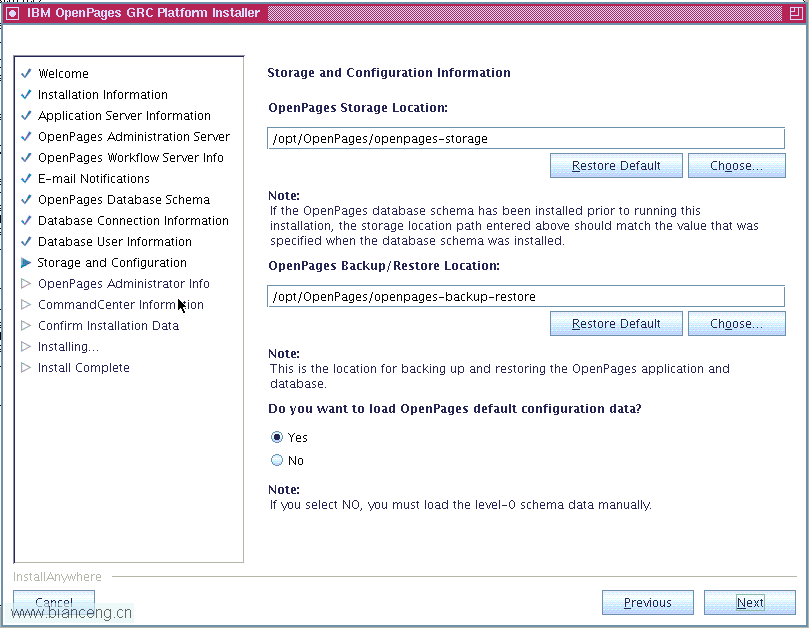
Task: Click the CommandCenter Information step label
Action: 121,304
